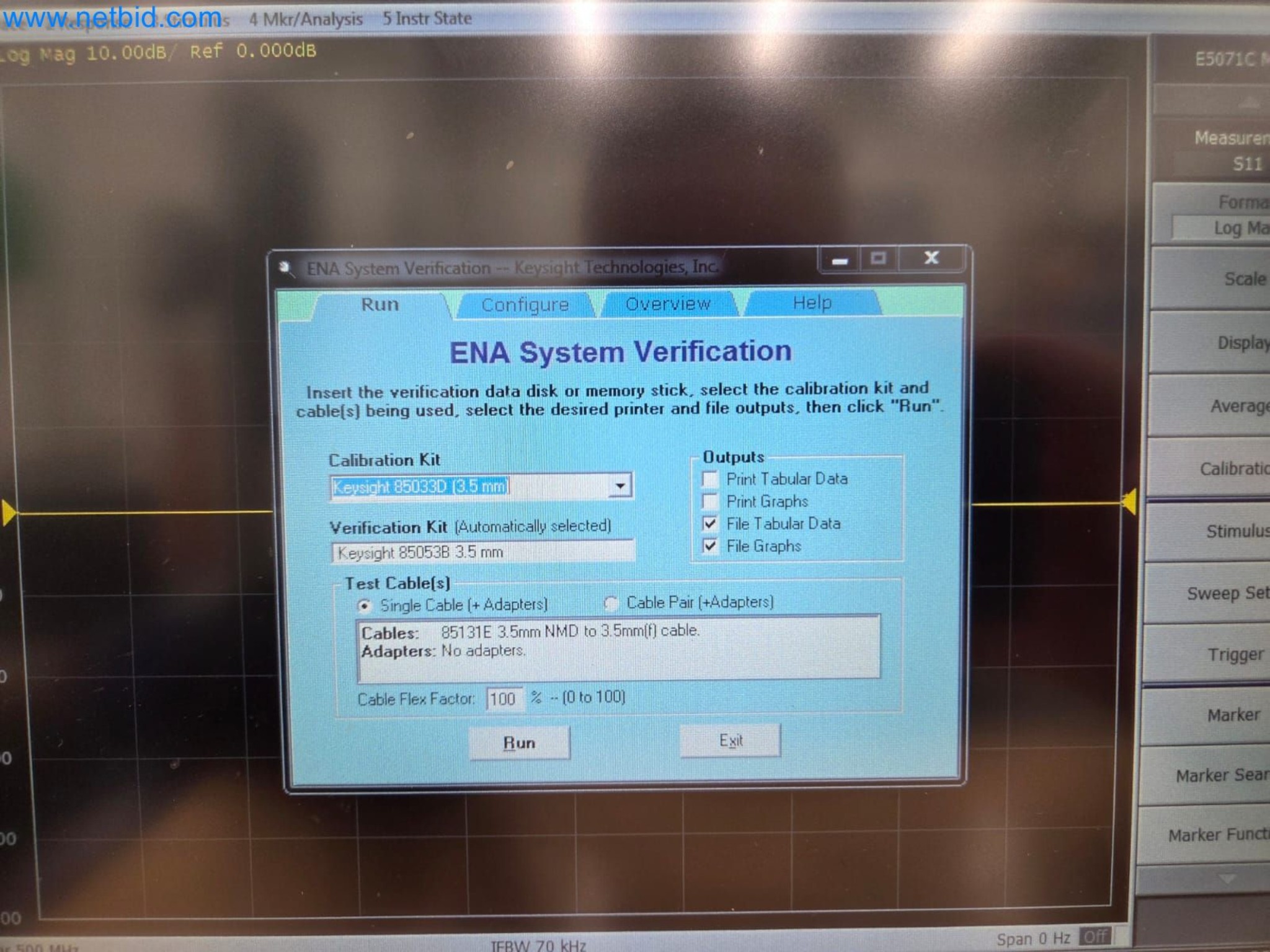1270x952 pixels.
Task: Enable the Print Graphs checkbox
Action: tap(710, 501)
